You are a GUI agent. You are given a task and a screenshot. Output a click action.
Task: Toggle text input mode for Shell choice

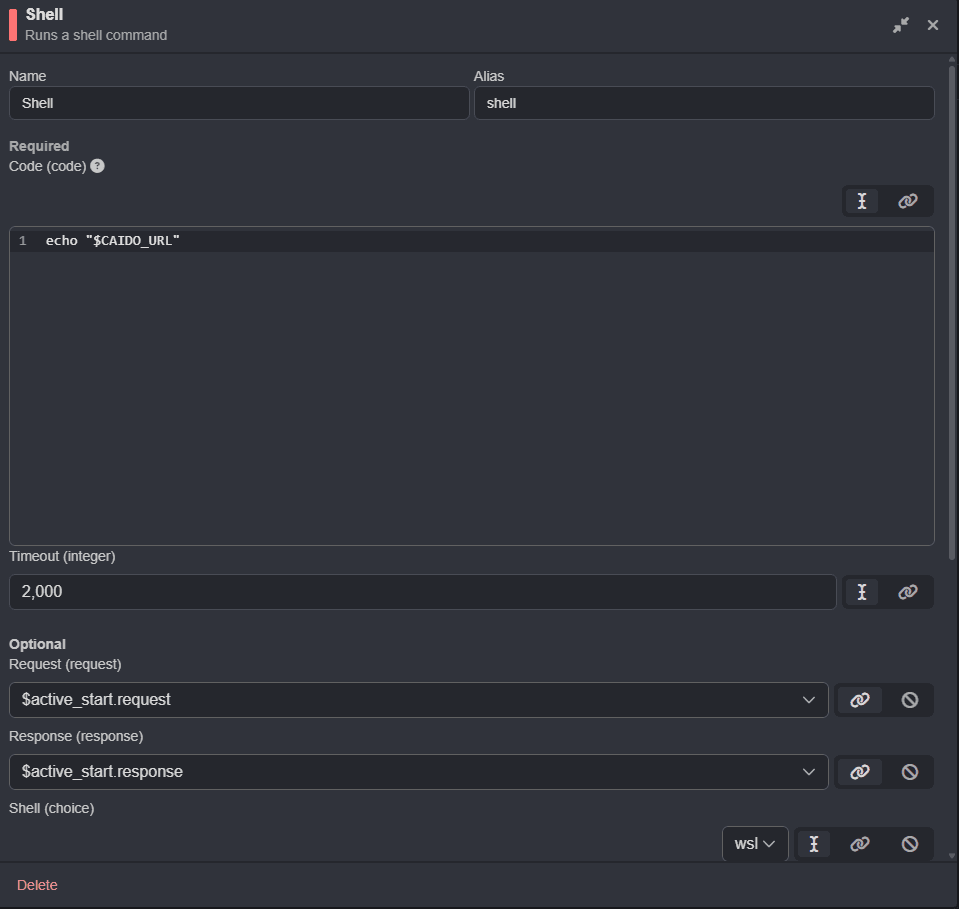point(812,843)
